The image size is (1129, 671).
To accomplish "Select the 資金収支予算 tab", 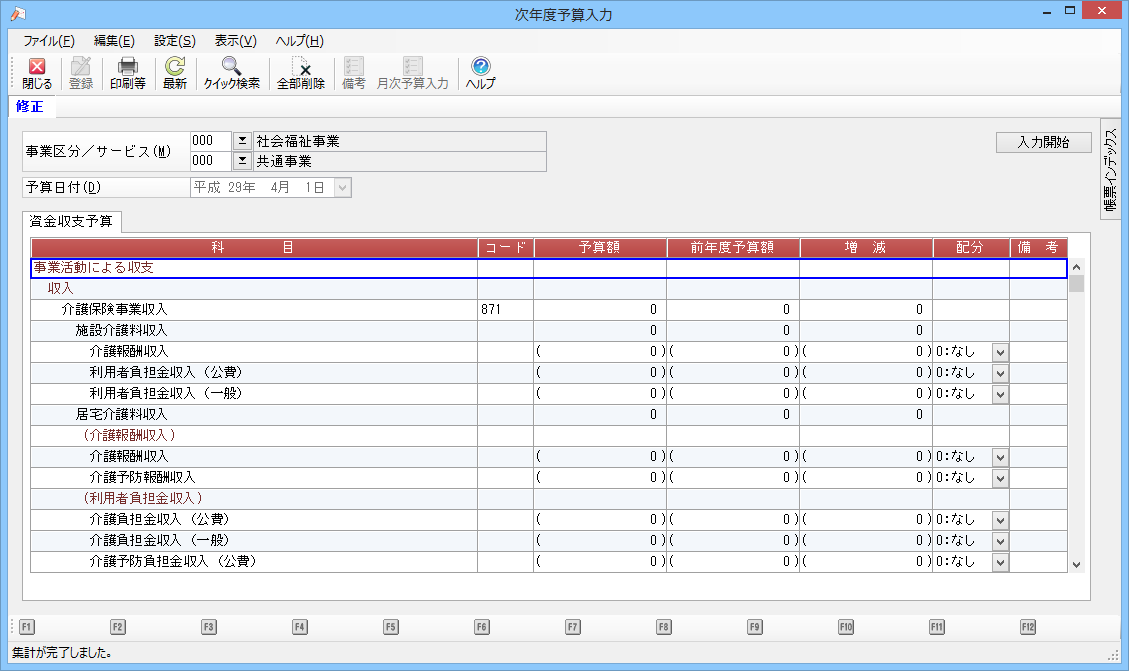I will point(72,221).
